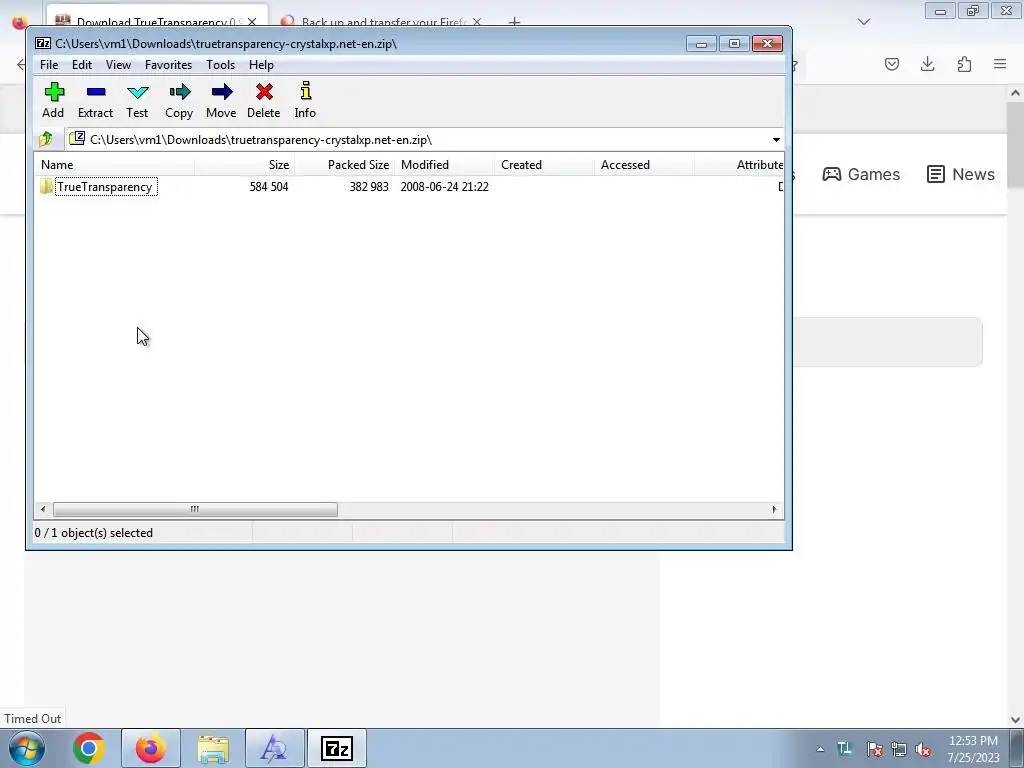This screenshot has height=768, width=1024.
Task: Open the Help menu
Action: click(261, 65)
